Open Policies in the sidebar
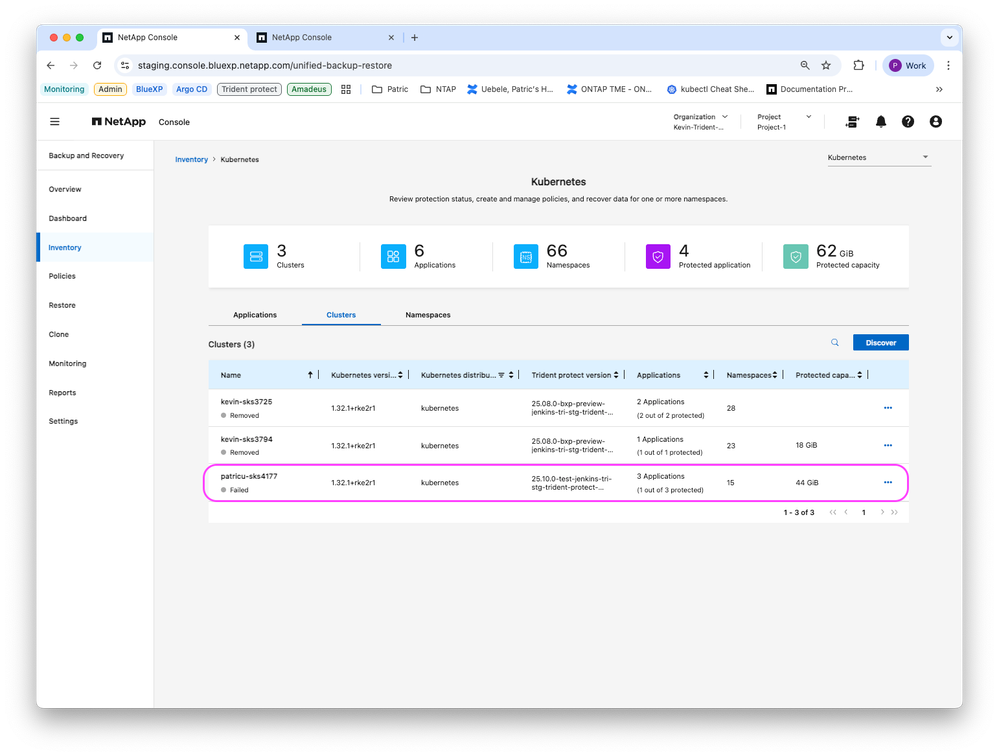This screenshot has width=999, height=756. [x=62, y=276]
